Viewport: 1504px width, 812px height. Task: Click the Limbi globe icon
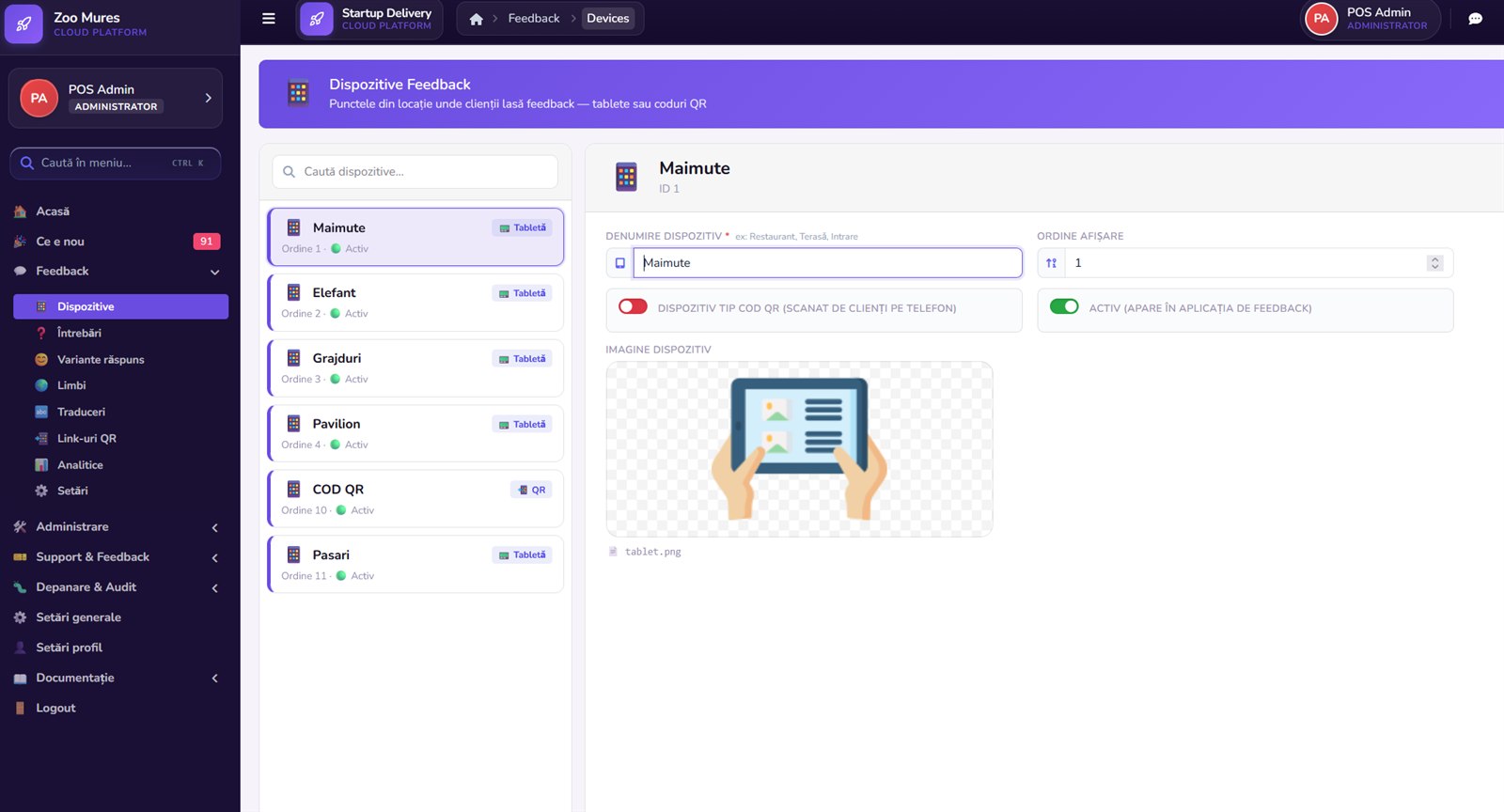(x=41, y=385)
